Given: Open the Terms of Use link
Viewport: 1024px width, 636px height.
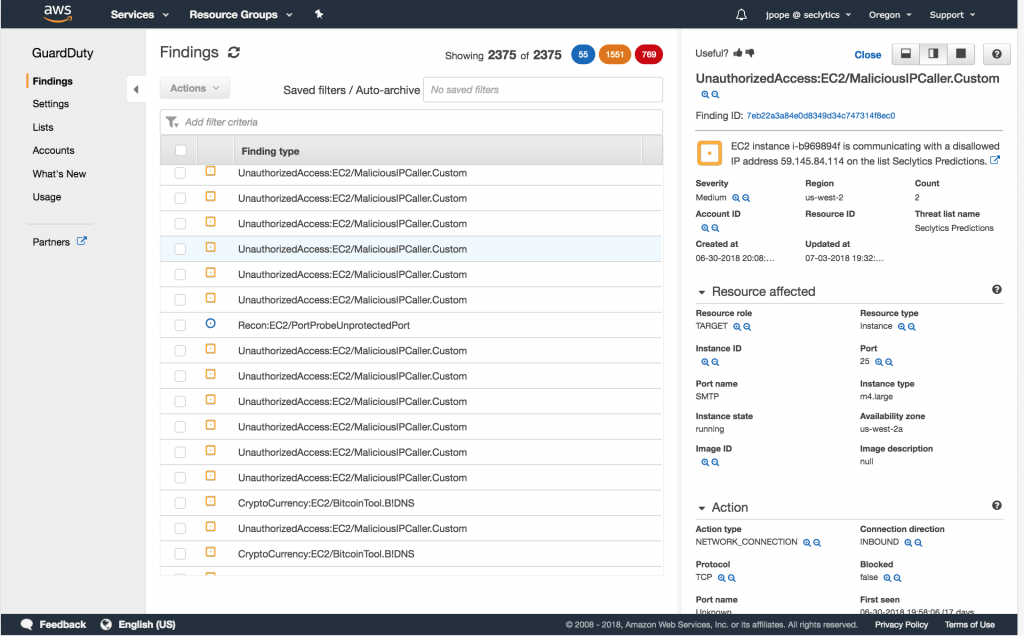Looking at the screenshot, I should click(x=970, y=625).
